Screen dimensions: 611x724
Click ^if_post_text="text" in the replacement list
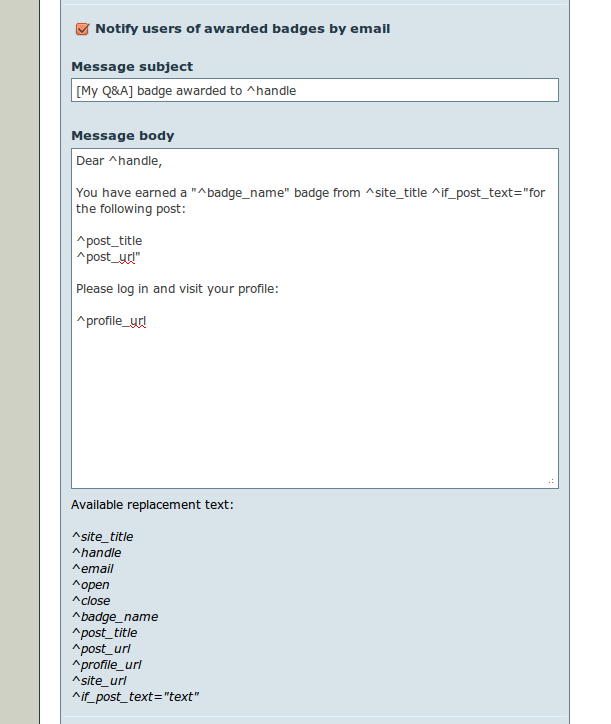tap(135, 697)
